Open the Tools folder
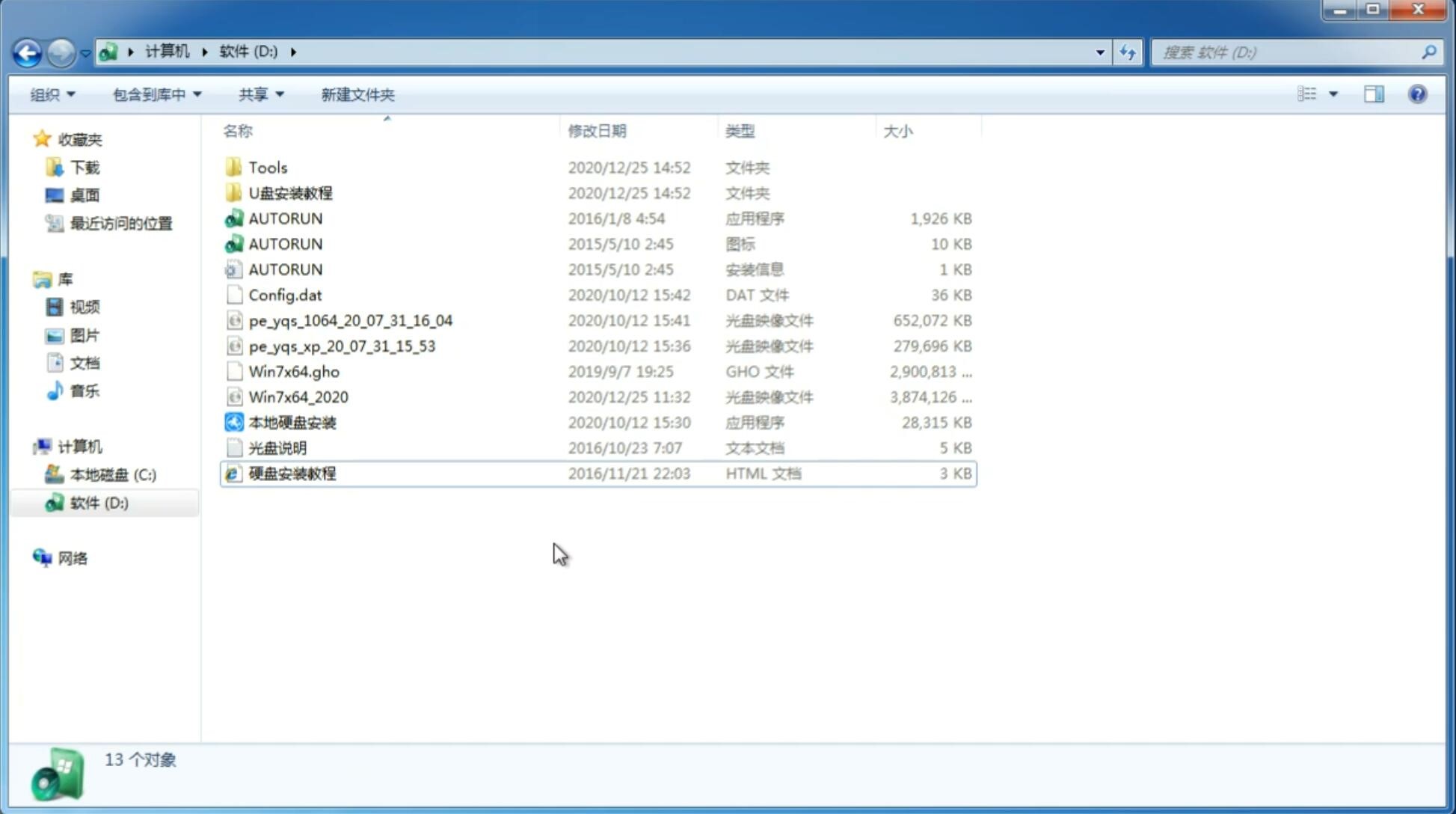This screenshot has height=814, width=1456. (x=267, y=167)
